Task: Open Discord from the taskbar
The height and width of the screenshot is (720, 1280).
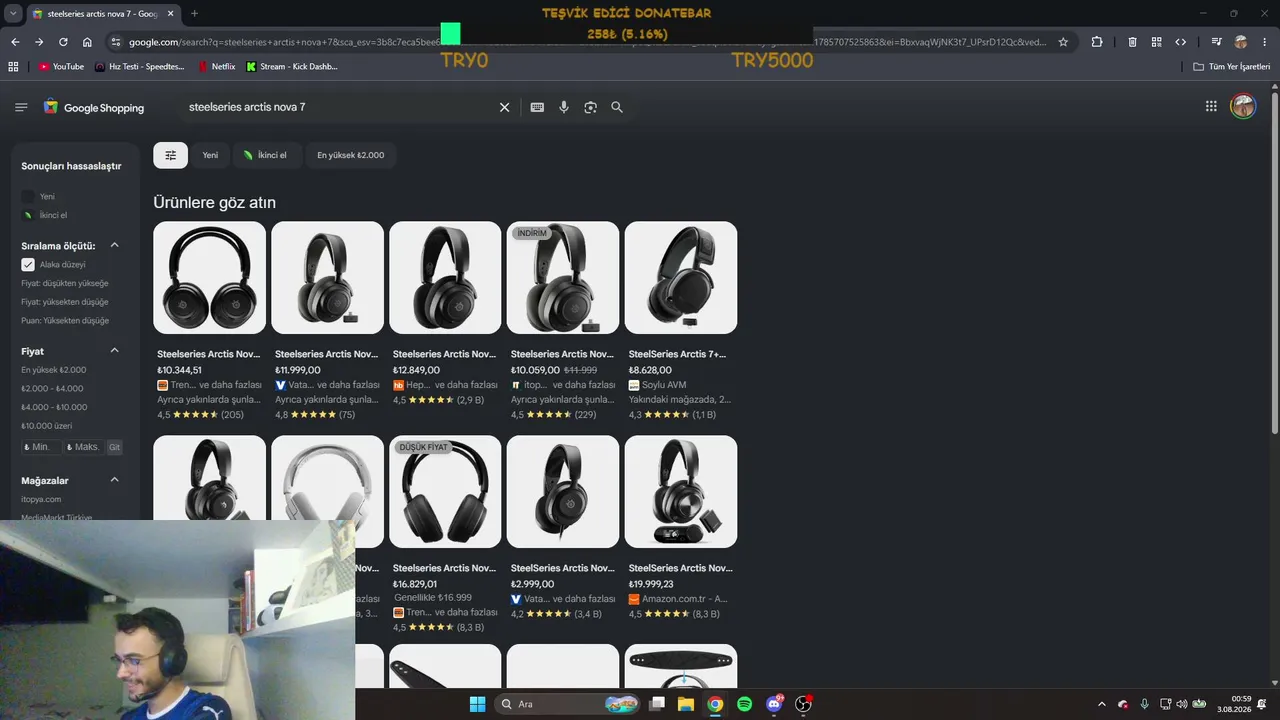Action: [x=774, y=704]
